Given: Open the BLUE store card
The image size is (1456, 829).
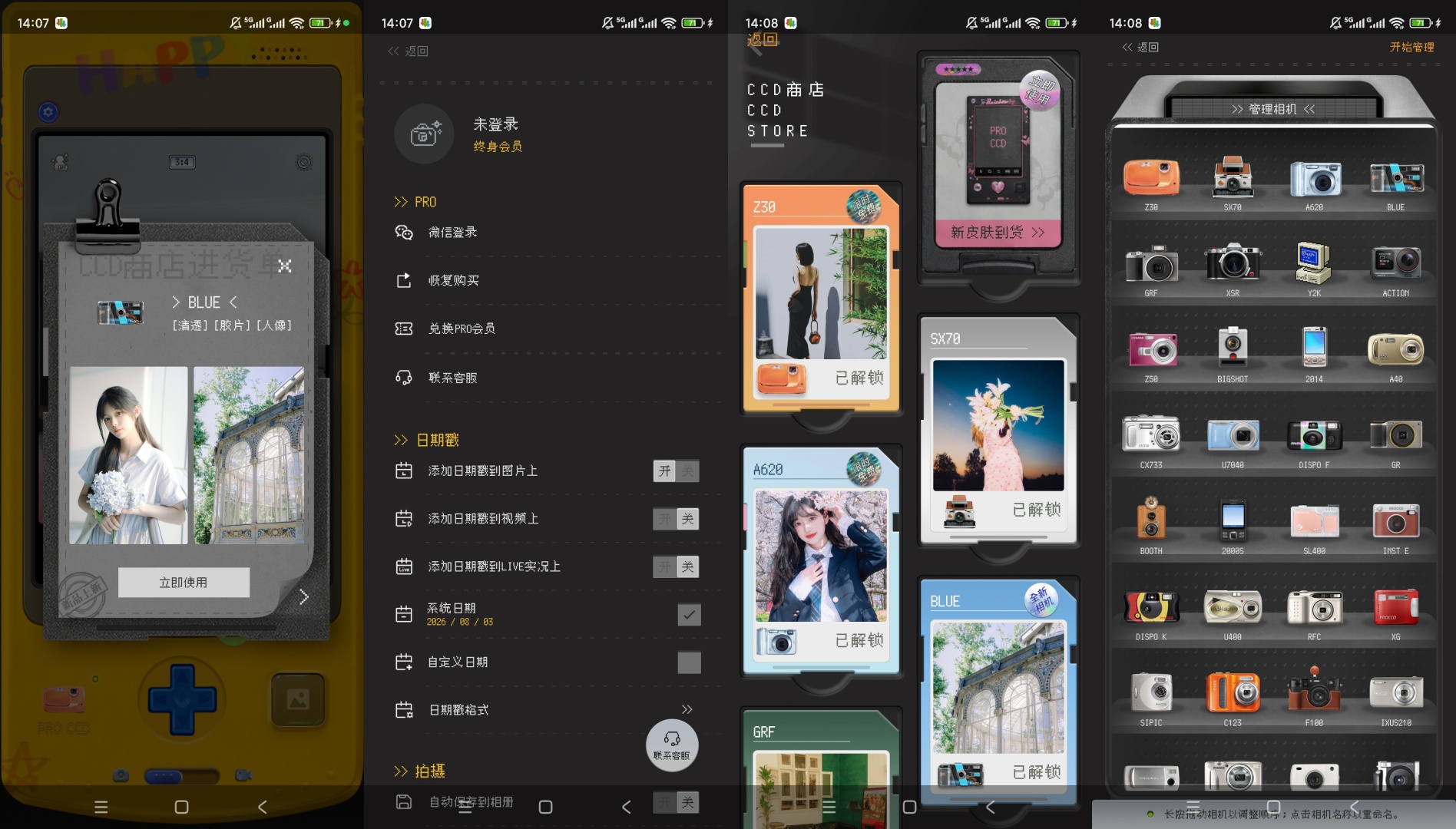Looking at the screenshot, I should [x=998, y=692].
